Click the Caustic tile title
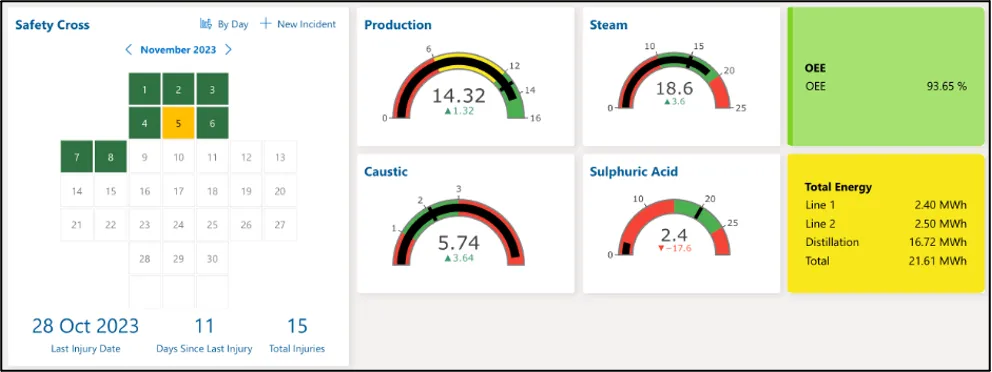Screen dimensions: 992x372 click(x=386, y=171)
